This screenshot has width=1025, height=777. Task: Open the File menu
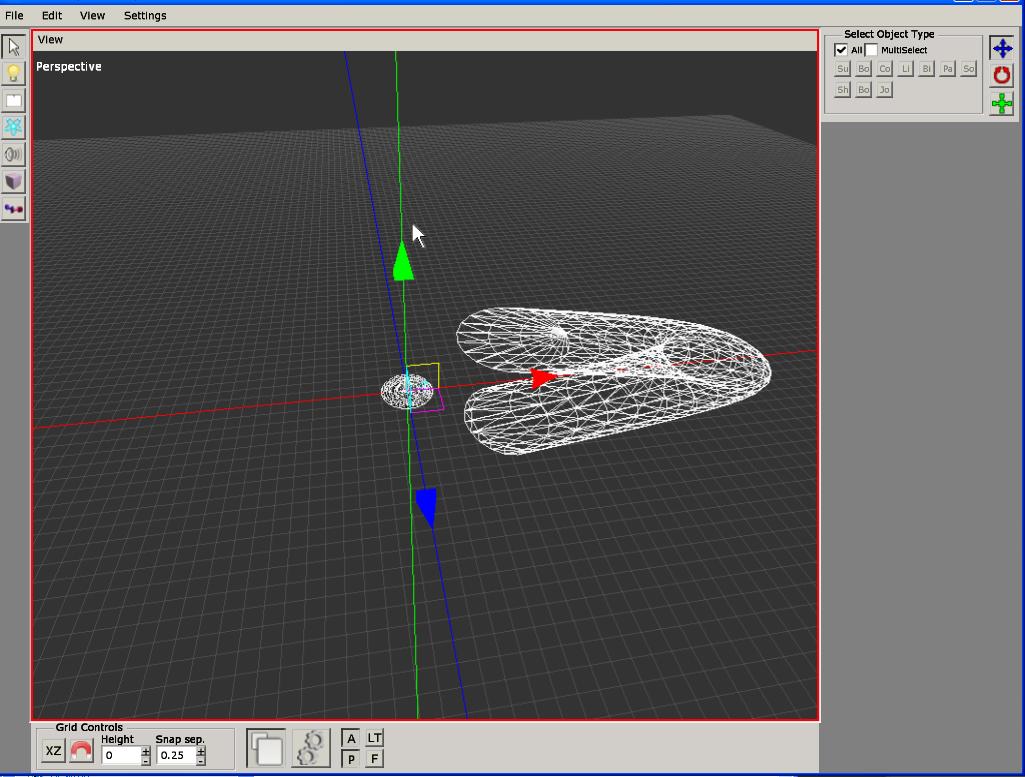click(14, 16)
